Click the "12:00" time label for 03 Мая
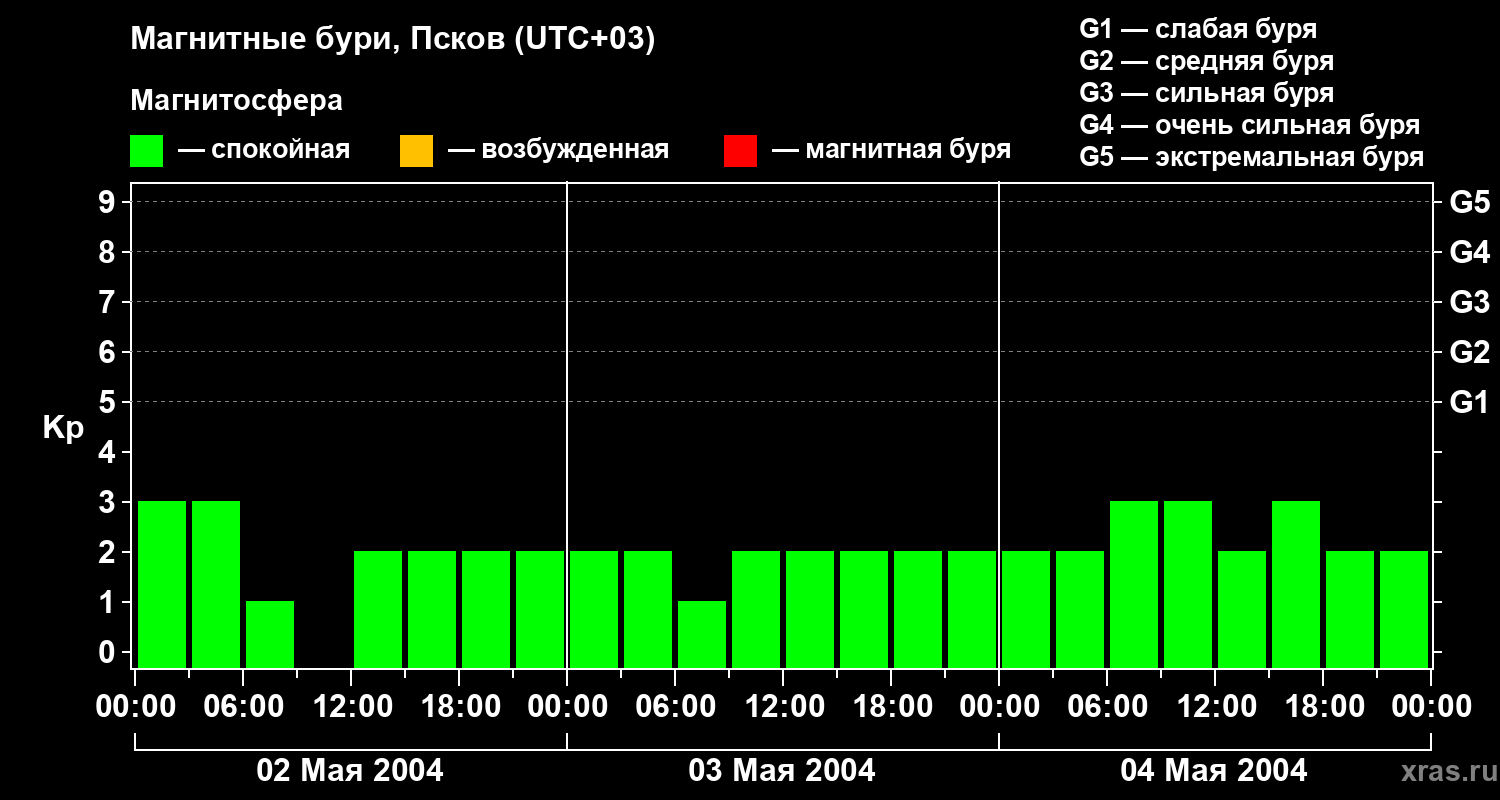The image size is (1500, 800). 783,706
